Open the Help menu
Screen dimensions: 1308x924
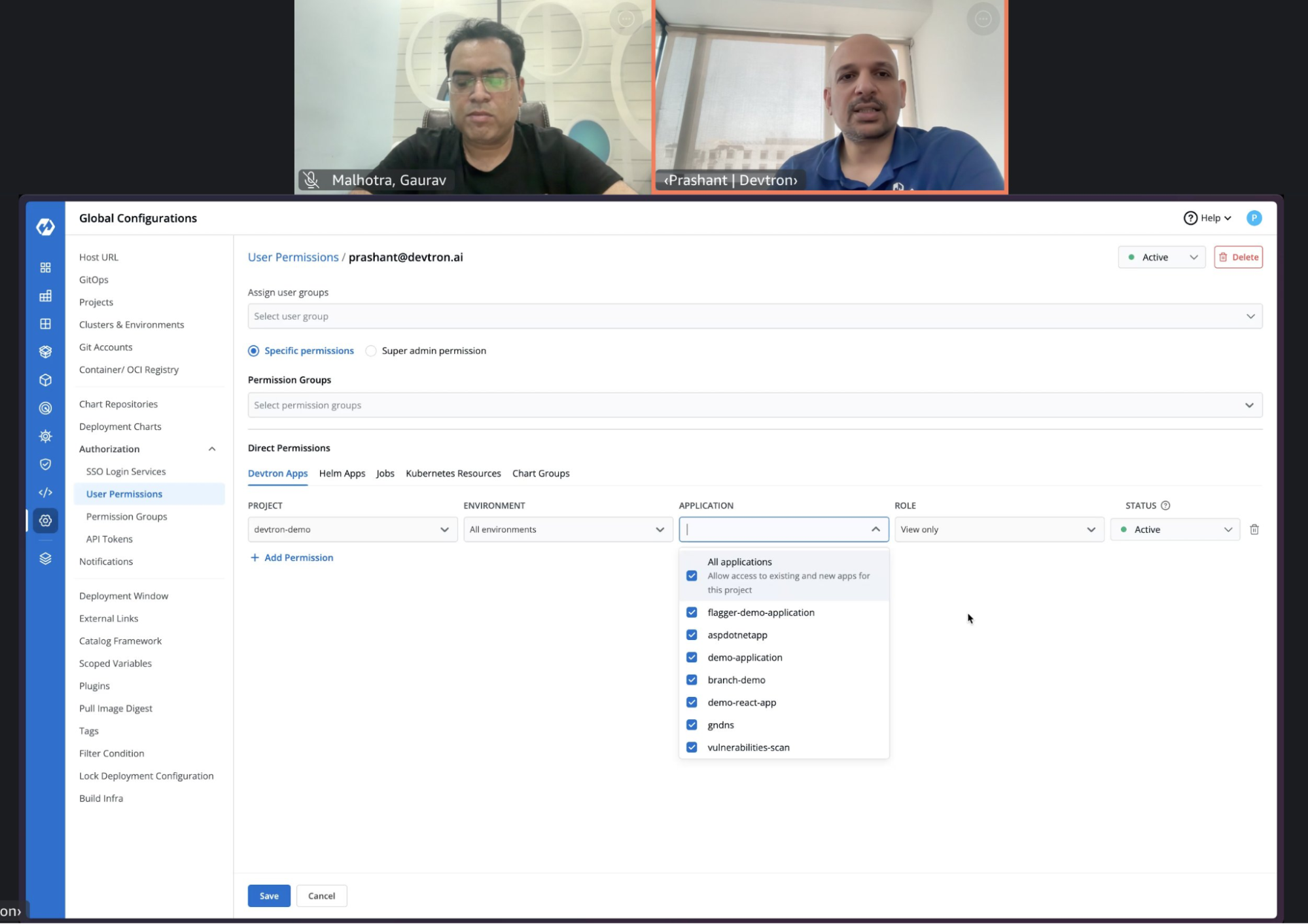click(x=1208, y=218)
